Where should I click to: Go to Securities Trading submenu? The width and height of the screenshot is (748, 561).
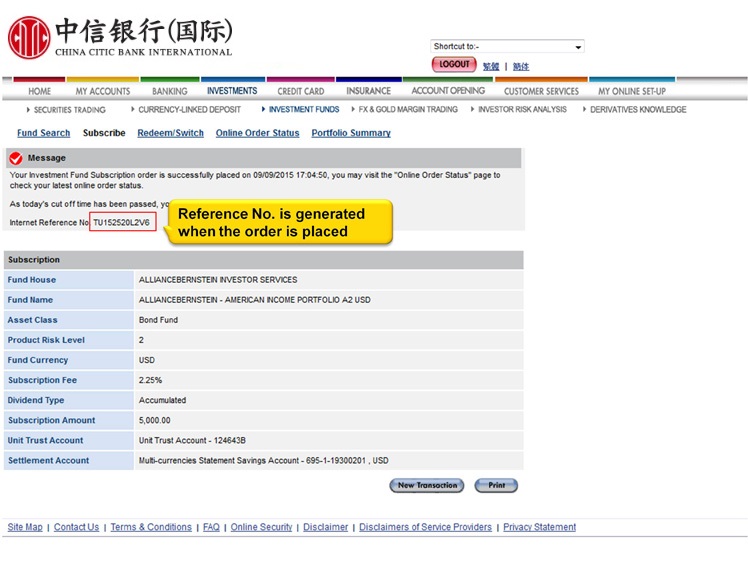[70, 110]
